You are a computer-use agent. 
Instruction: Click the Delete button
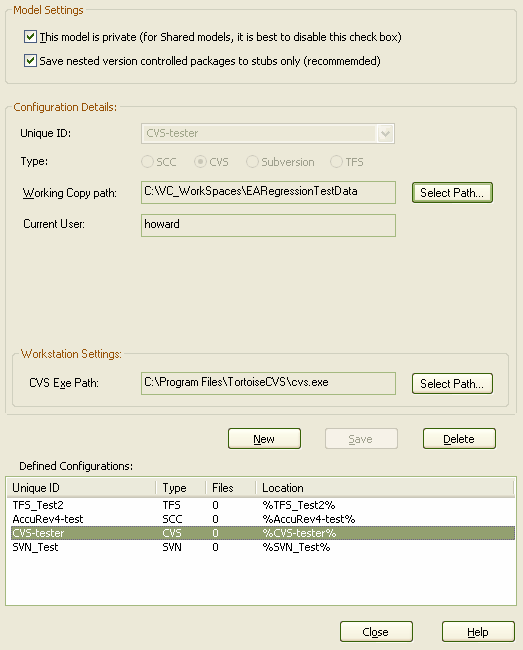(459, 439)
